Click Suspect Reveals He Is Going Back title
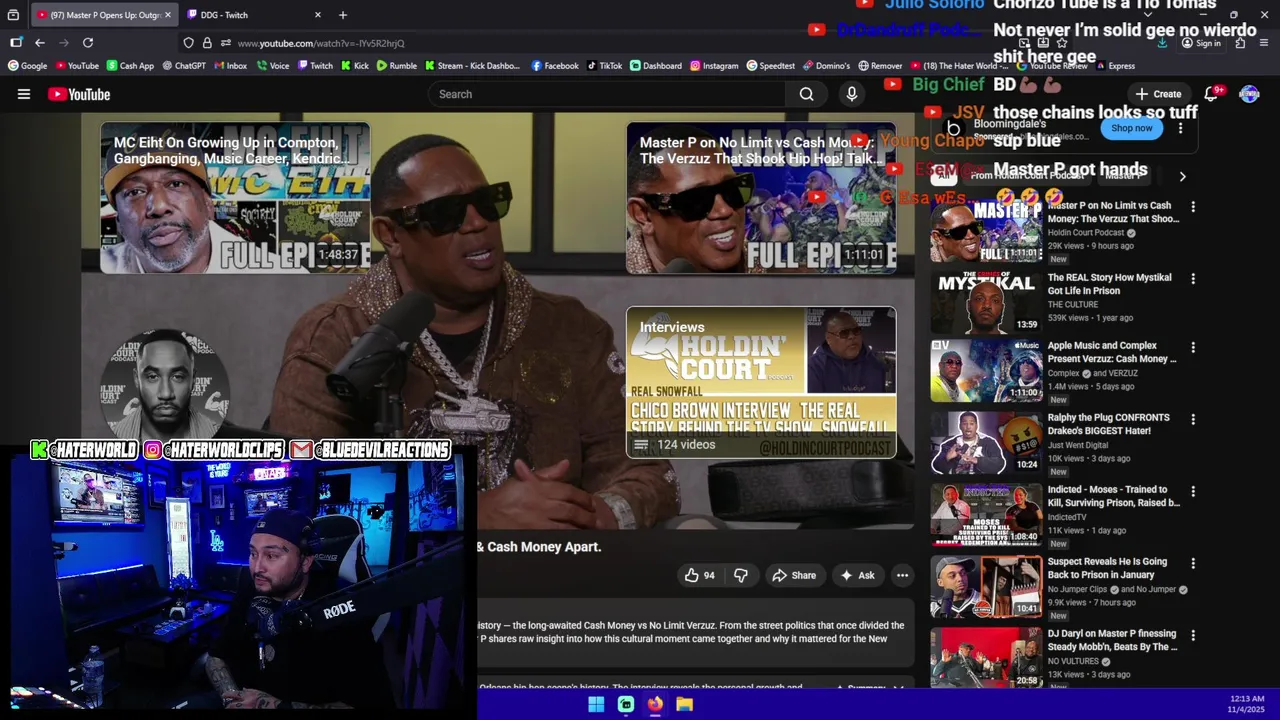 click(x=1107, y=568)
